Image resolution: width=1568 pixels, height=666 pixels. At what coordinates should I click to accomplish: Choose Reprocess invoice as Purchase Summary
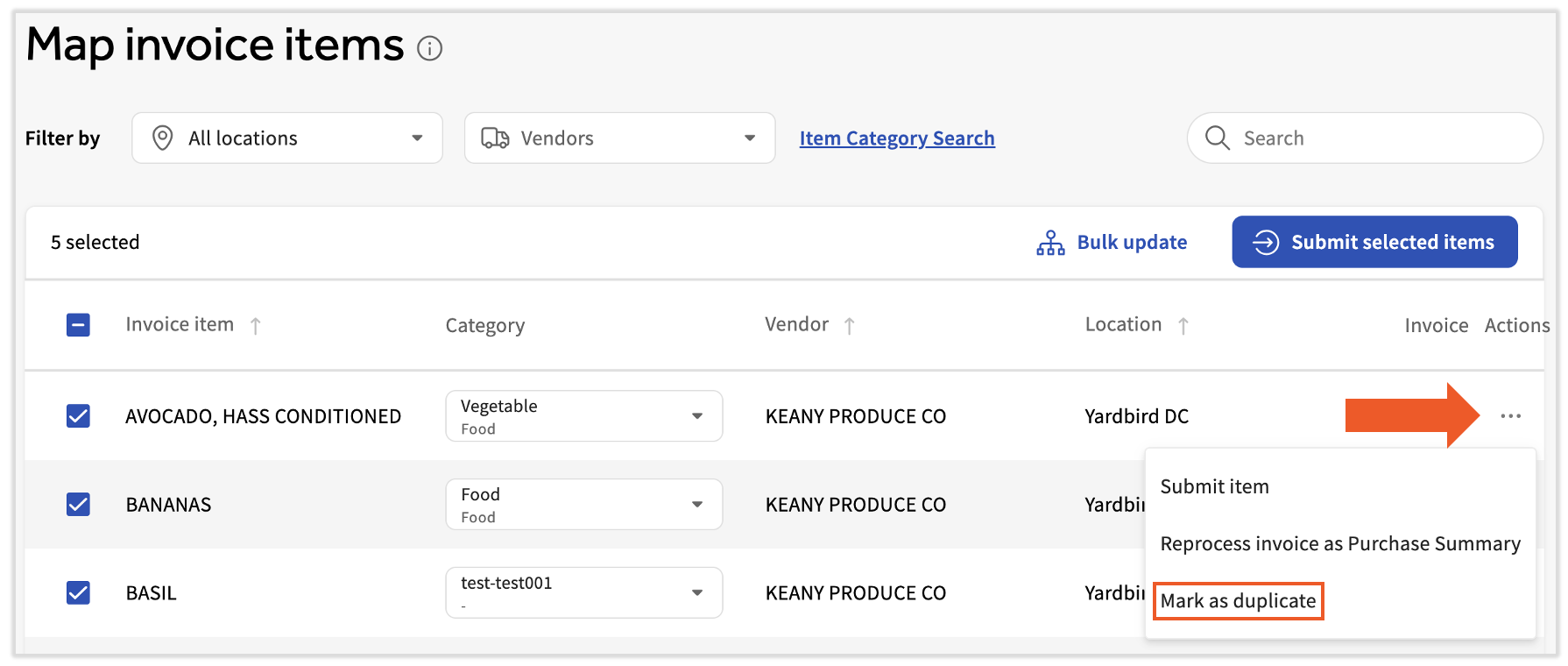pyautogui.click(x=1339, y=544)
